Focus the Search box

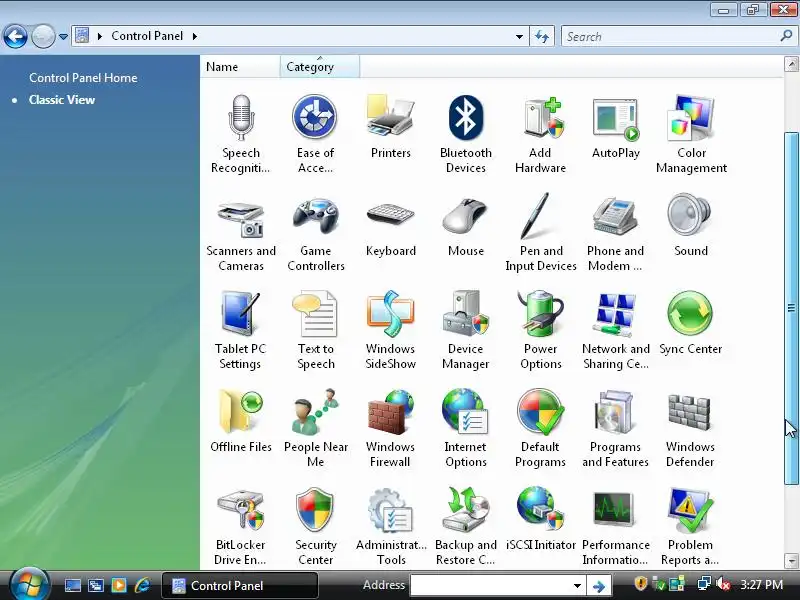pos(671,37)
